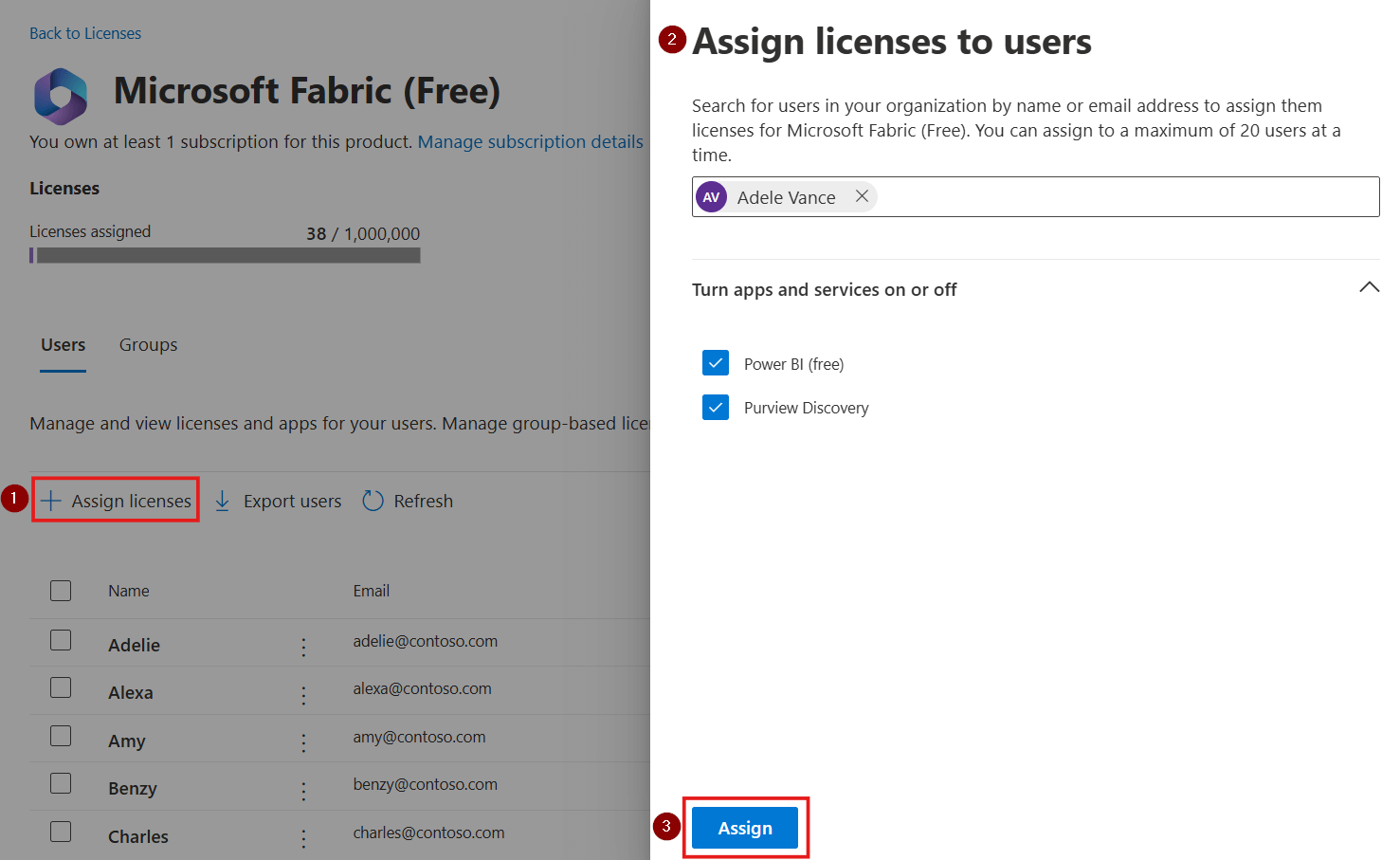1400x860 pixels.
Task: Open Manage subscription details link
Action: click(x=530, y=141)
